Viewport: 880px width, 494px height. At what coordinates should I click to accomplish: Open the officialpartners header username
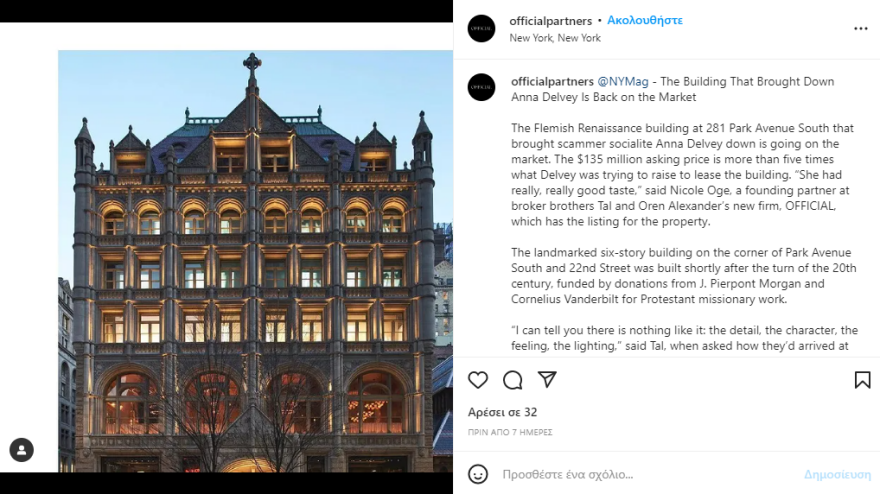click(x=551, y=21)
